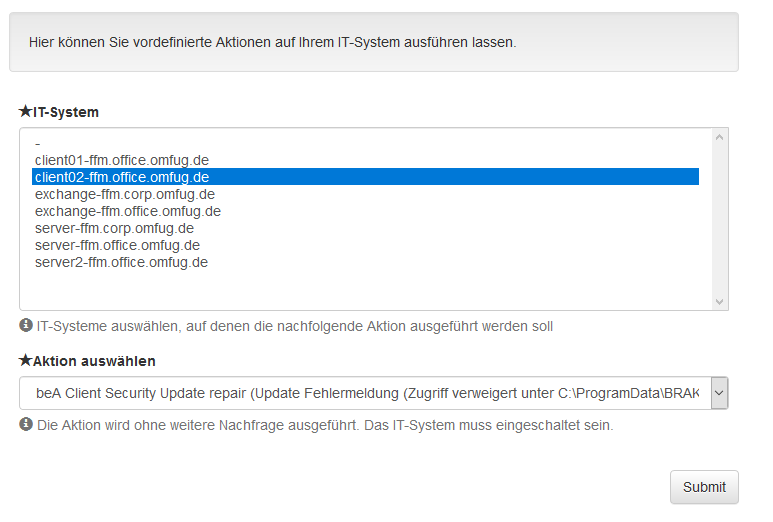Pick server-ffm.office.omfug.de from the list
The image size is (773, 522).
click(x=365, y=245)
